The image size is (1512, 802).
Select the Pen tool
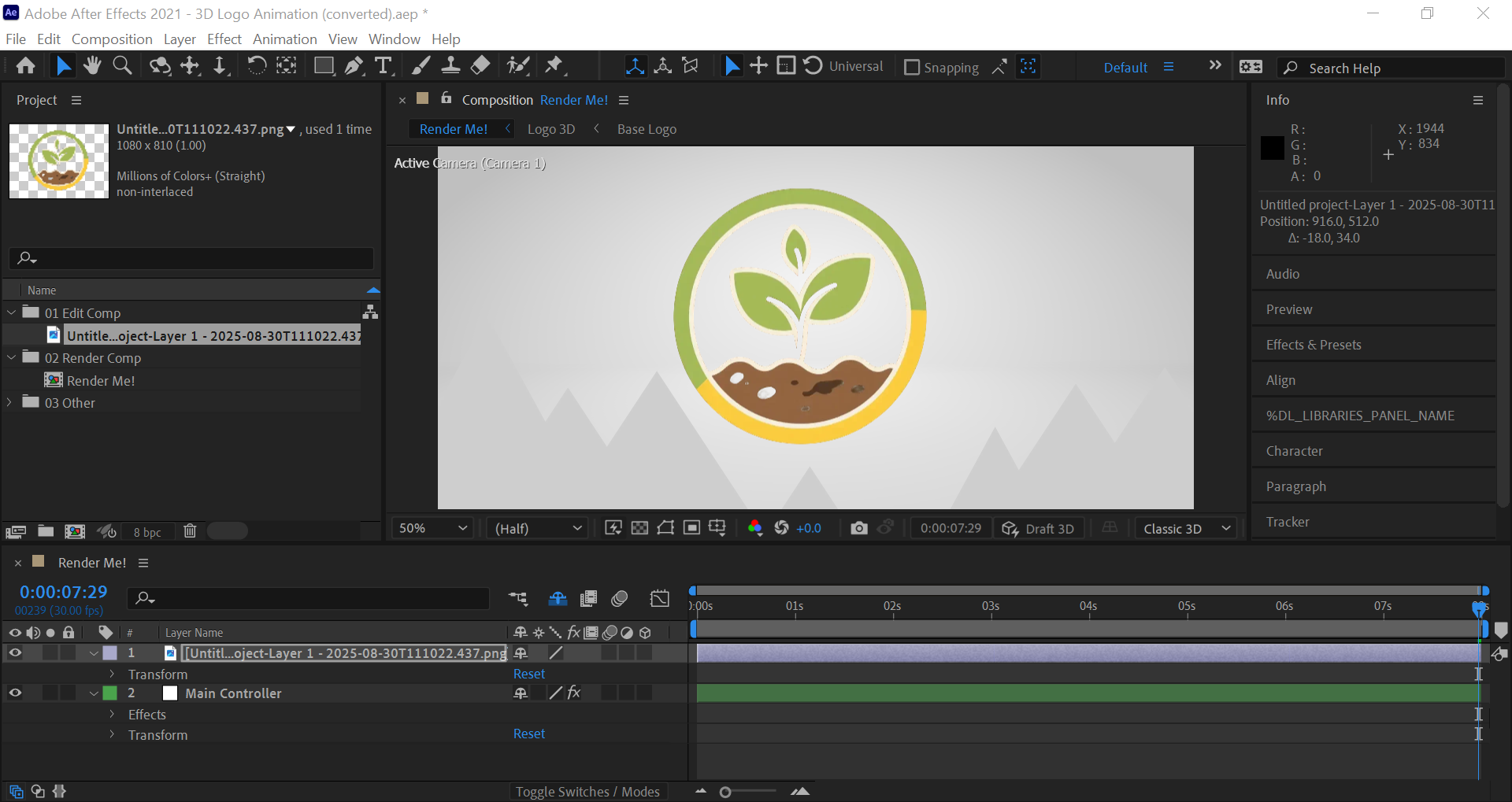(x=354, y=66)
